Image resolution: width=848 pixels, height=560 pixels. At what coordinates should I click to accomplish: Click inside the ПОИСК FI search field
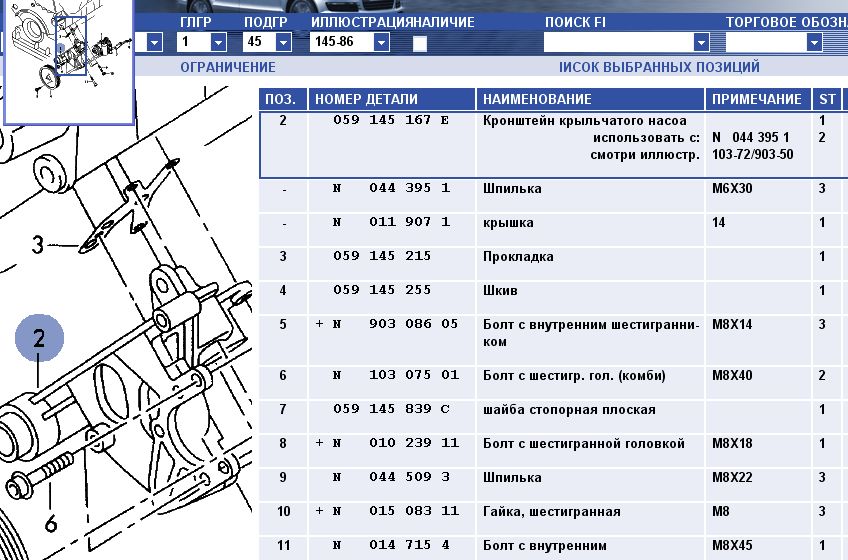(618, 42)
